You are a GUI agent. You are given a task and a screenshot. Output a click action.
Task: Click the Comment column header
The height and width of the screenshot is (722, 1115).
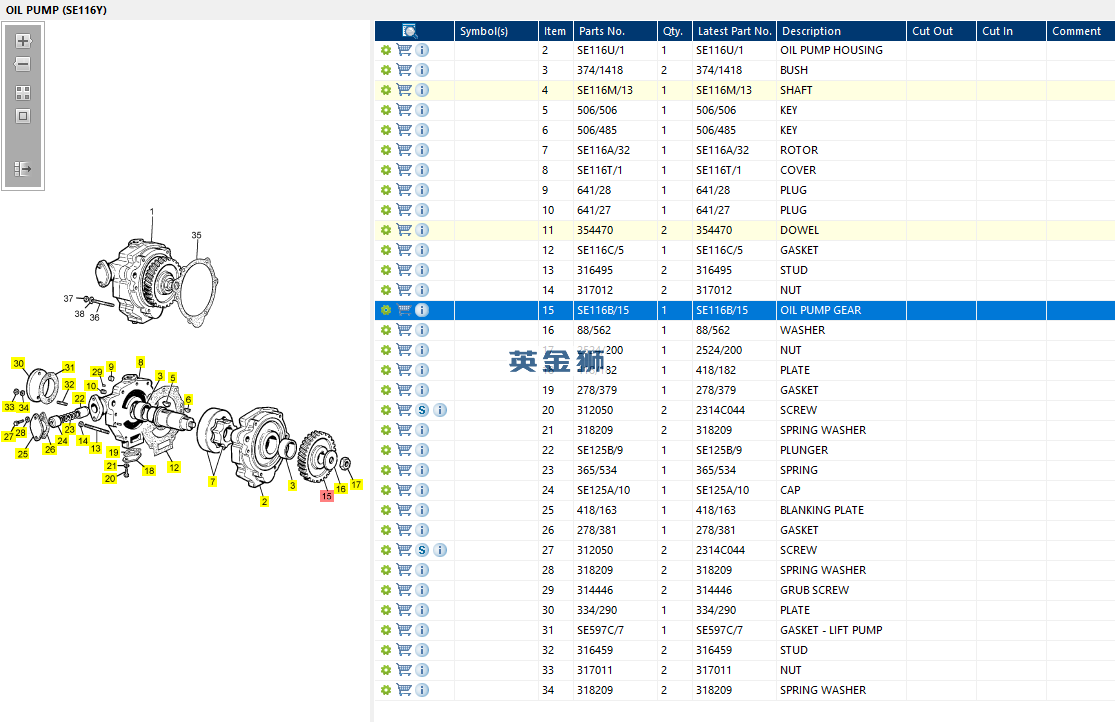click(x=1081, y=31)
